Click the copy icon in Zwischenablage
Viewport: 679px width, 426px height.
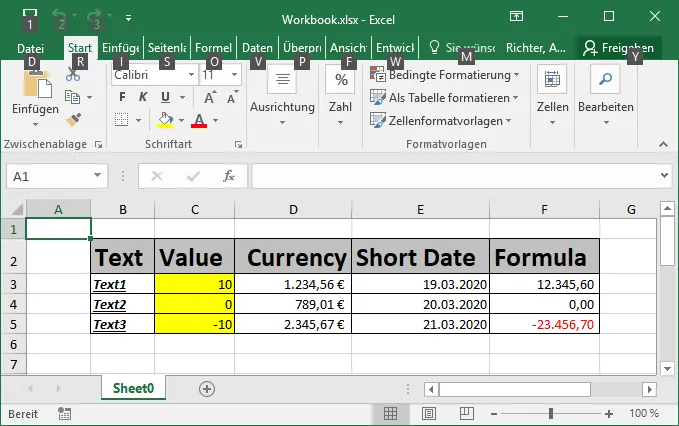click(72, 97)
